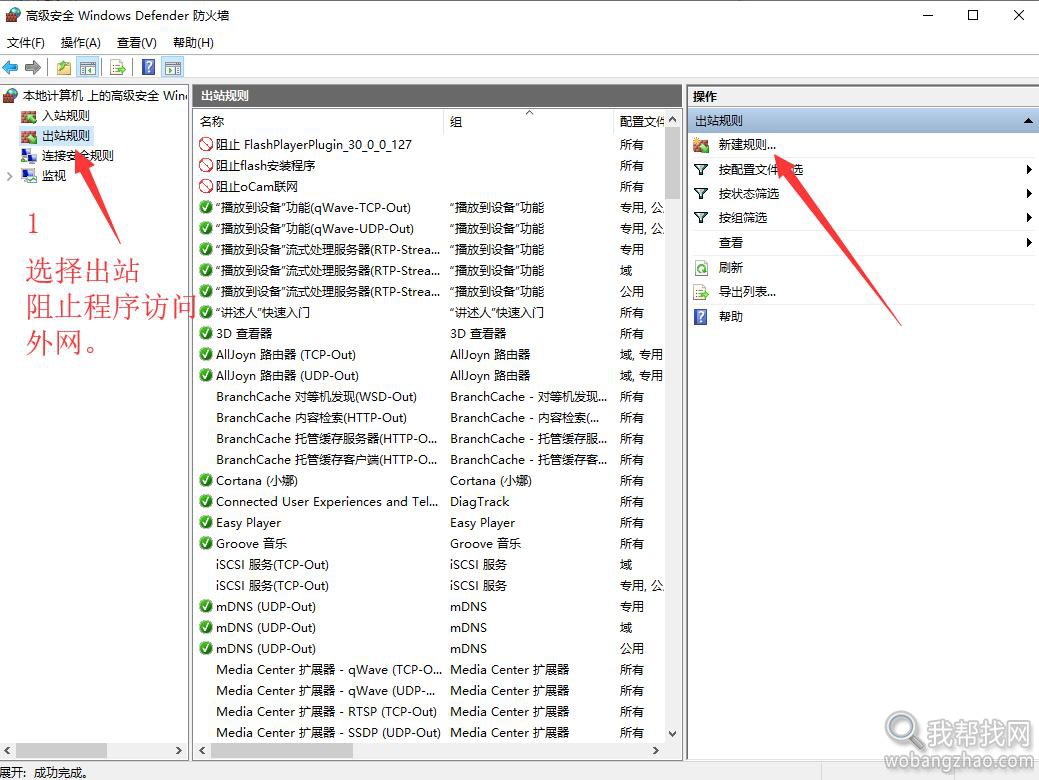
Task: Click the DiagTrack group cell
Action: click(480, 502)
